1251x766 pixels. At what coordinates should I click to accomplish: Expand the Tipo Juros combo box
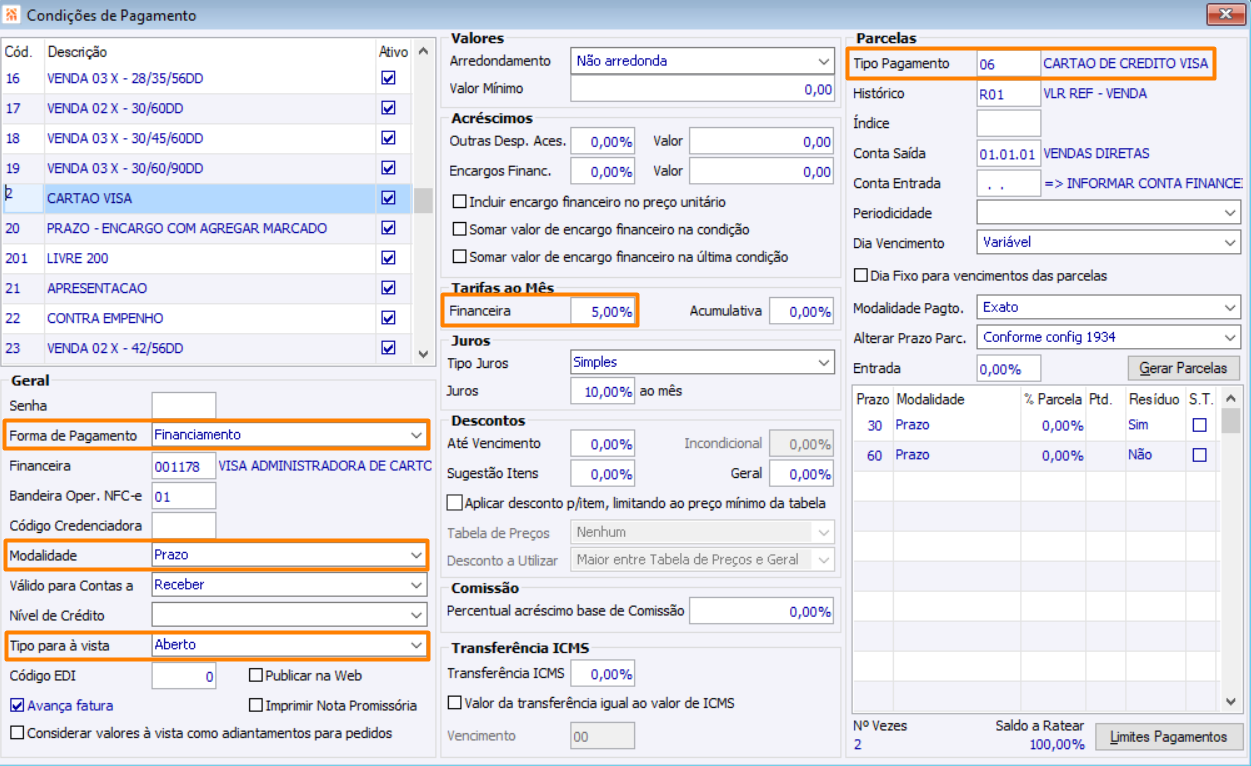tap(824, 362)
